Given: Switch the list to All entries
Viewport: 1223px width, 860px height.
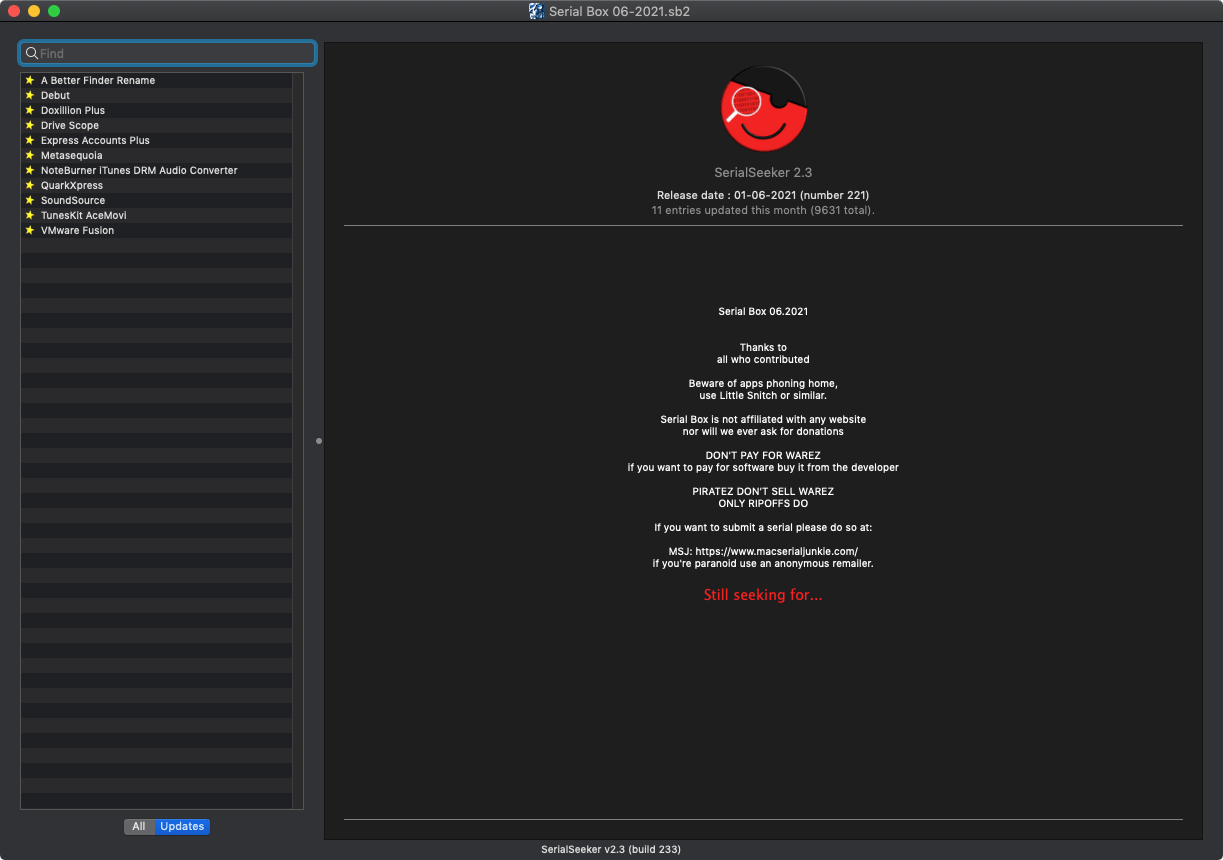Looking at the screenshot, I should [139, 826].
